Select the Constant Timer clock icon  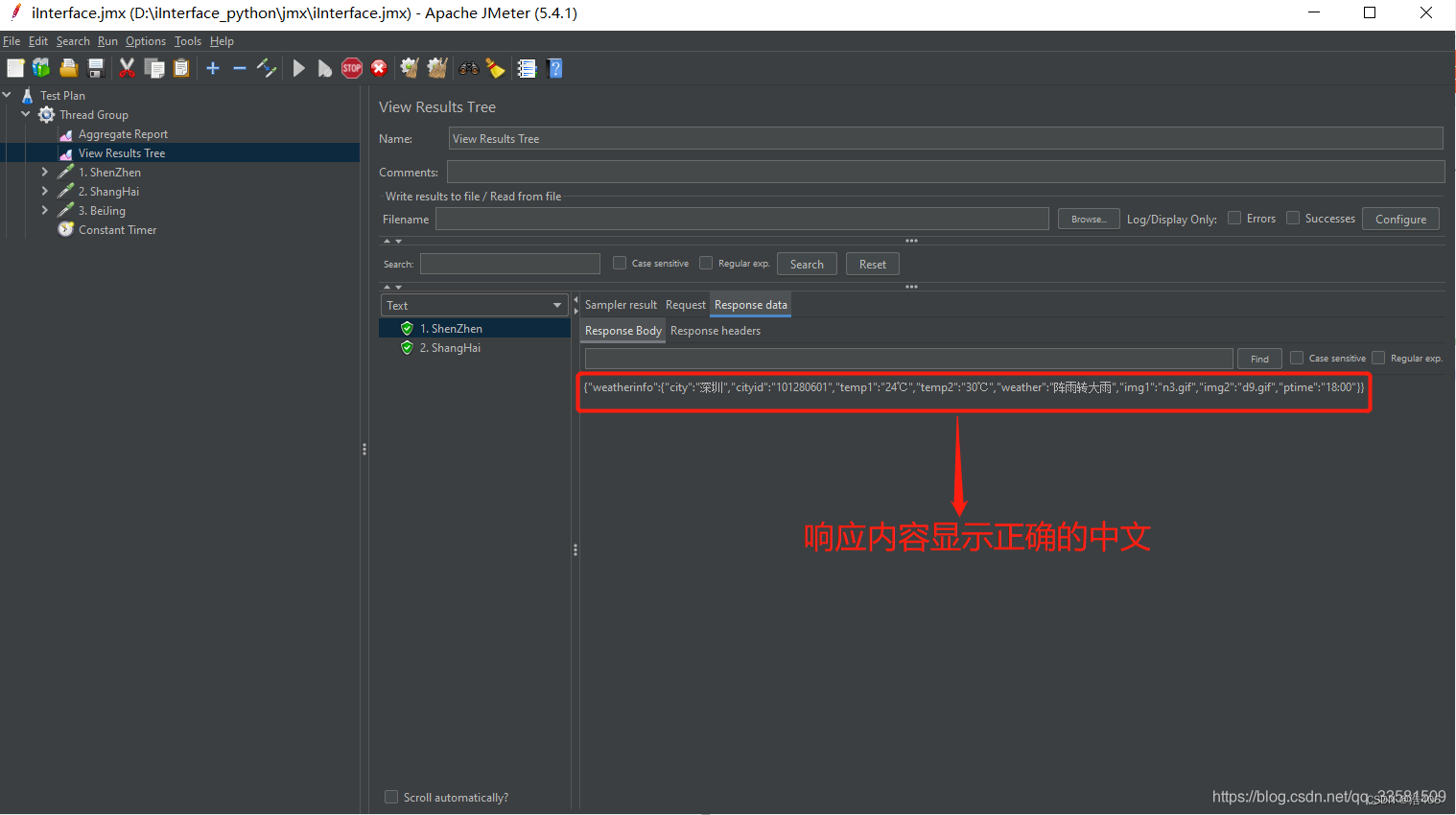(65, 229)
